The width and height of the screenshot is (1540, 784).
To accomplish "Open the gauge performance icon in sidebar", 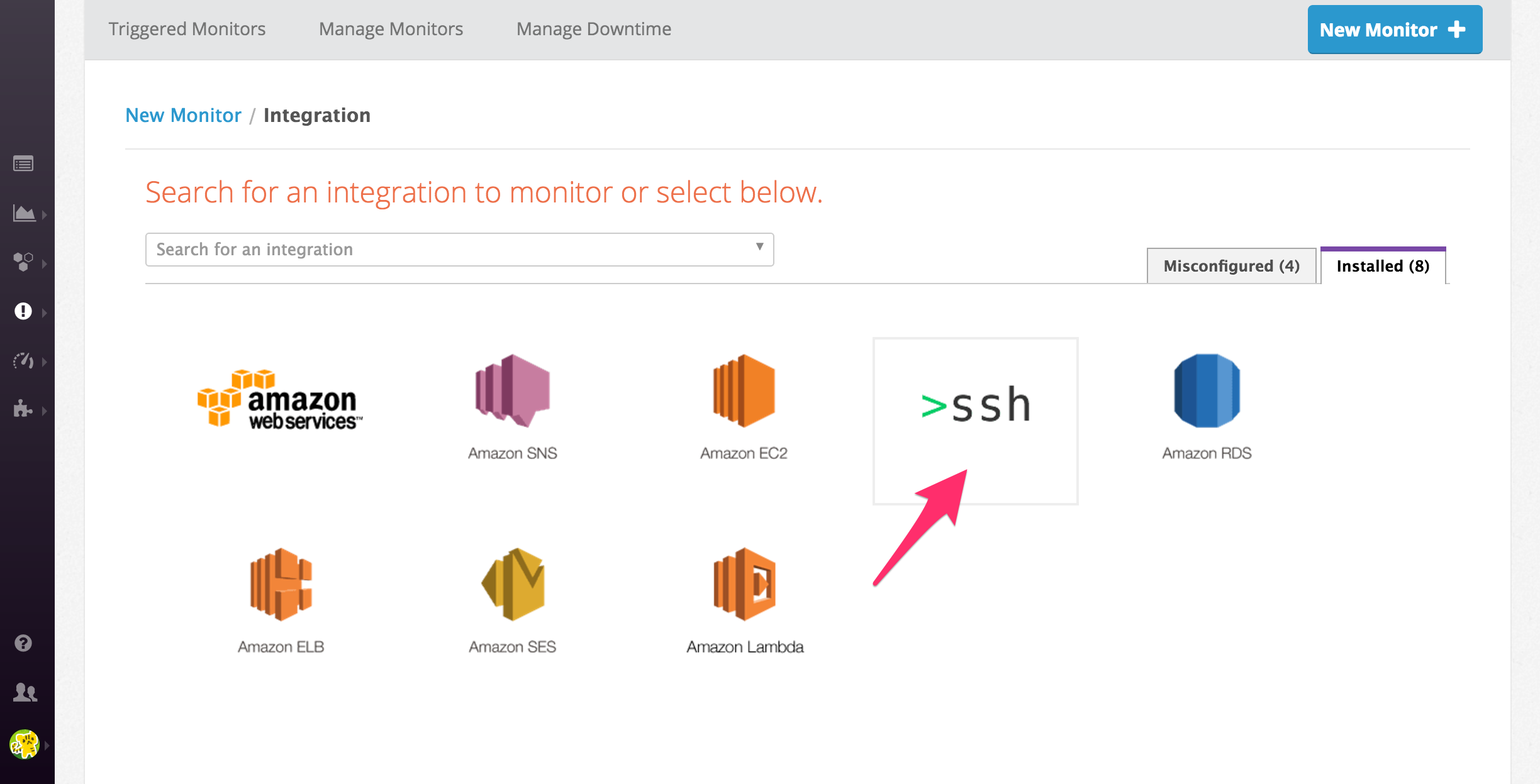I will [23, 361].
